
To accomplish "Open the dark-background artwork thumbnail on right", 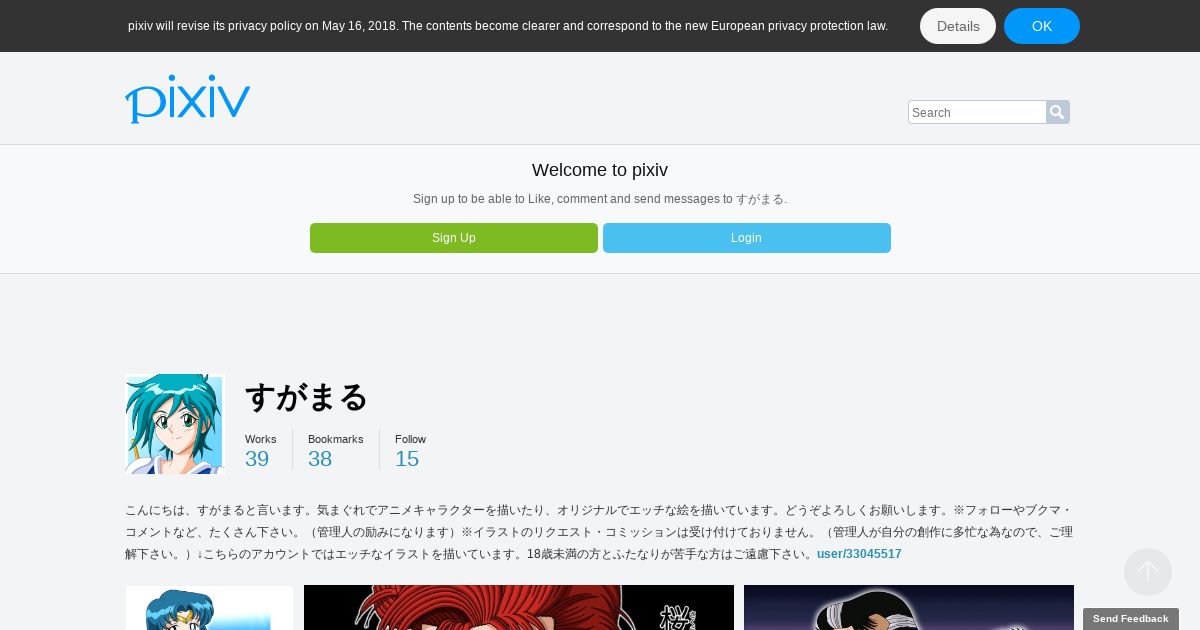I will 909,608.
